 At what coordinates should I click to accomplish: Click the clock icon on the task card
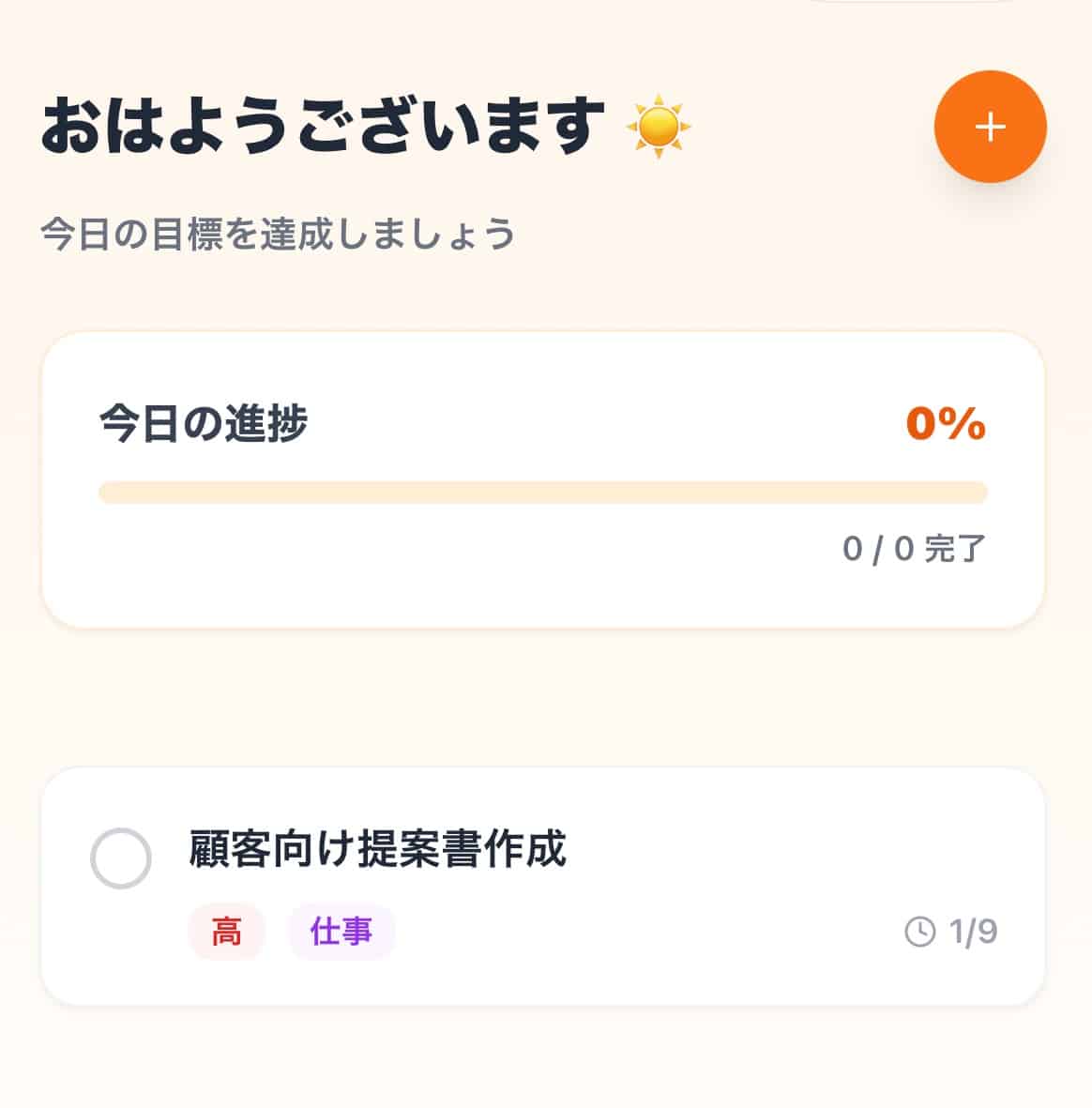tap(919, 932)
